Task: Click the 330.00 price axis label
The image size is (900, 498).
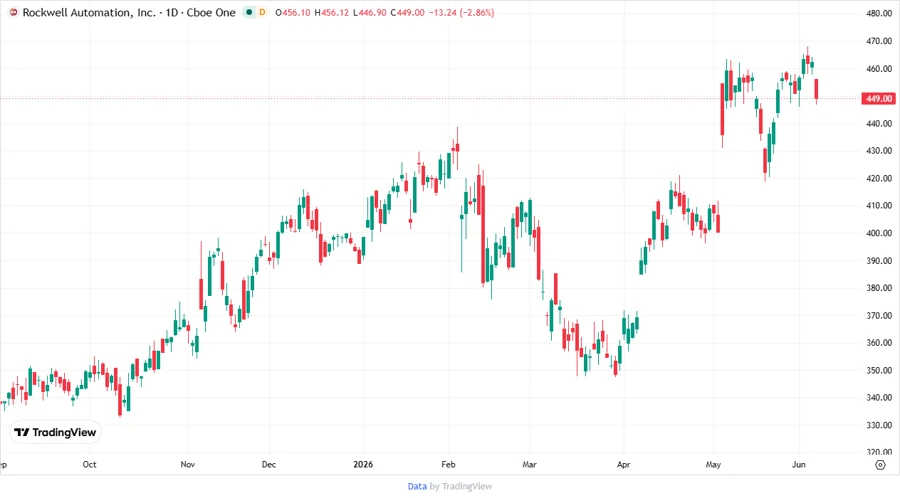Action: pos(879,425)
